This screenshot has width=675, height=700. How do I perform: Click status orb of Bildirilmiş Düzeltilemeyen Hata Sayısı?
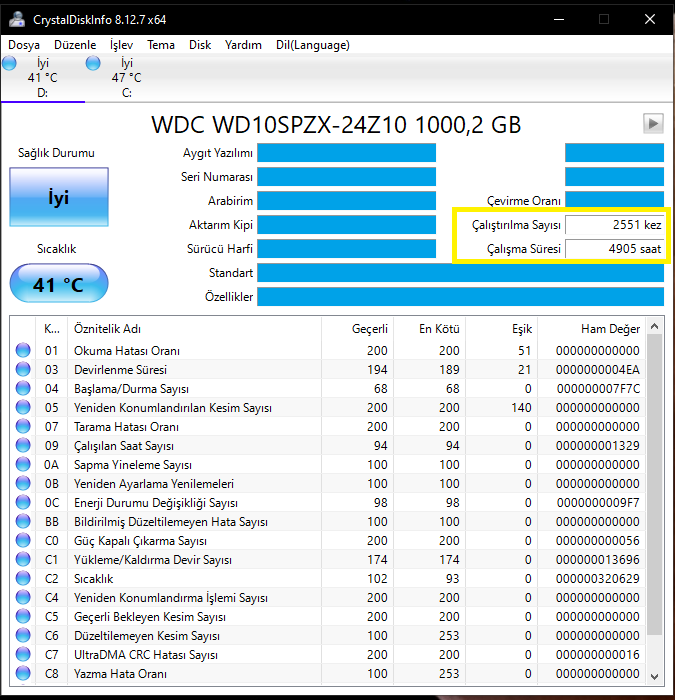(x=23, y=521)
